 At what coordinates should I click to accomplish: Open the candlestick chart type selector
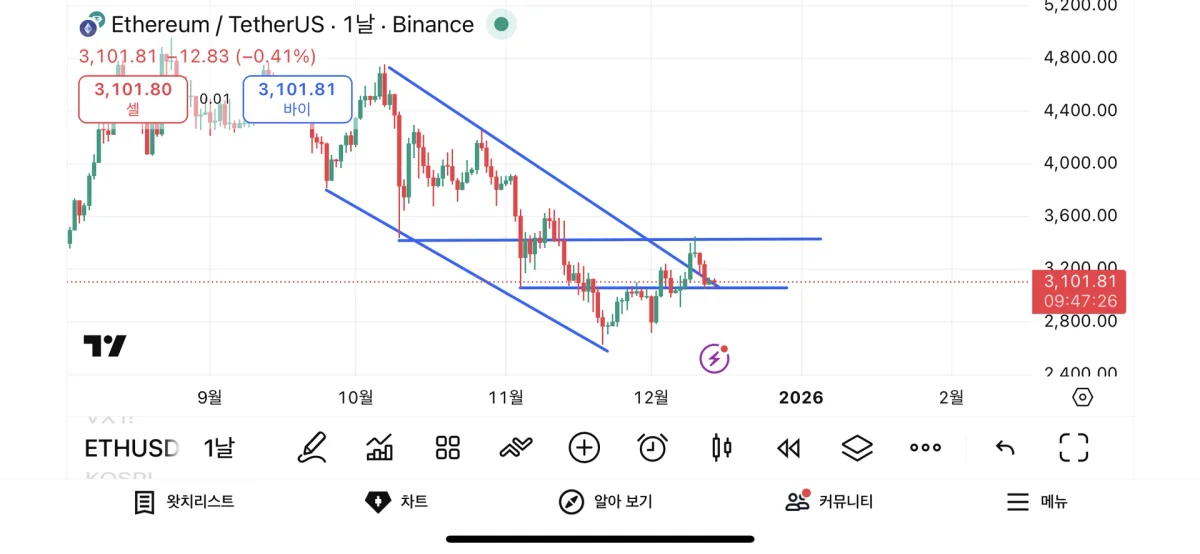[721, 447]
